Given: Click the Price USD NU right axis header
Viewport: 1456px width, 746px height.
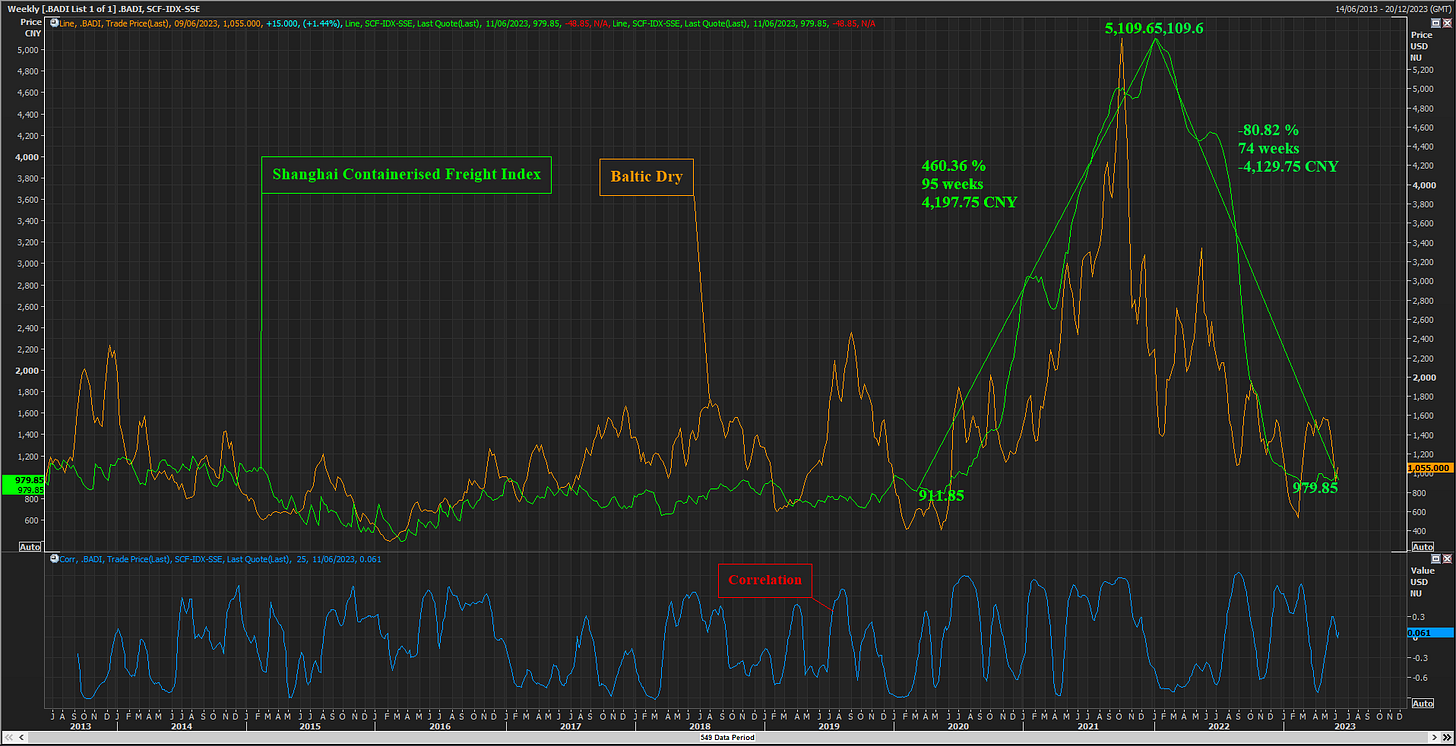Looking at the screenshot, I should point(1422,45).
